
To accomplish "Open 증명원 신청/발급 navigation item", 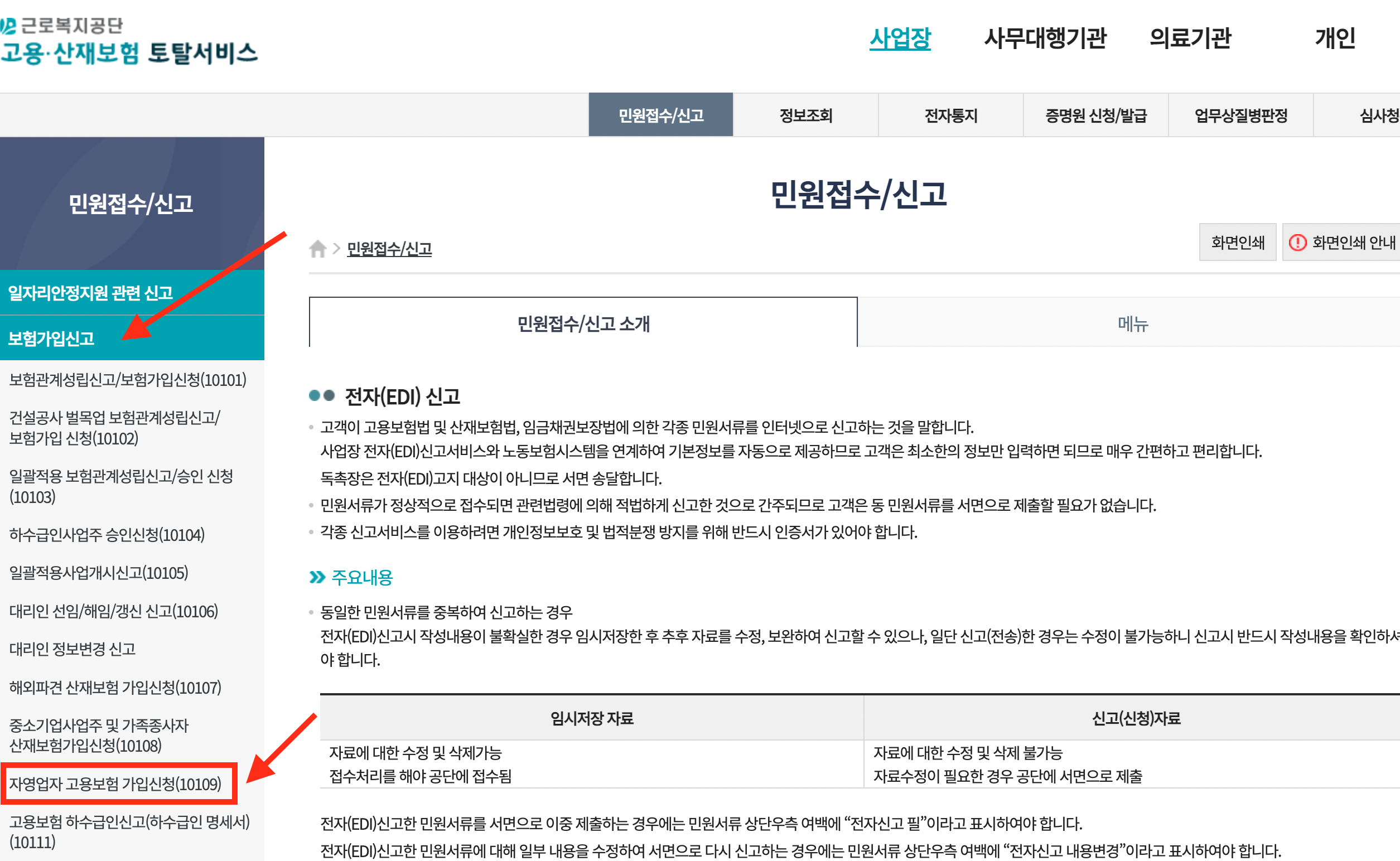I will (x=1095, y=115).
